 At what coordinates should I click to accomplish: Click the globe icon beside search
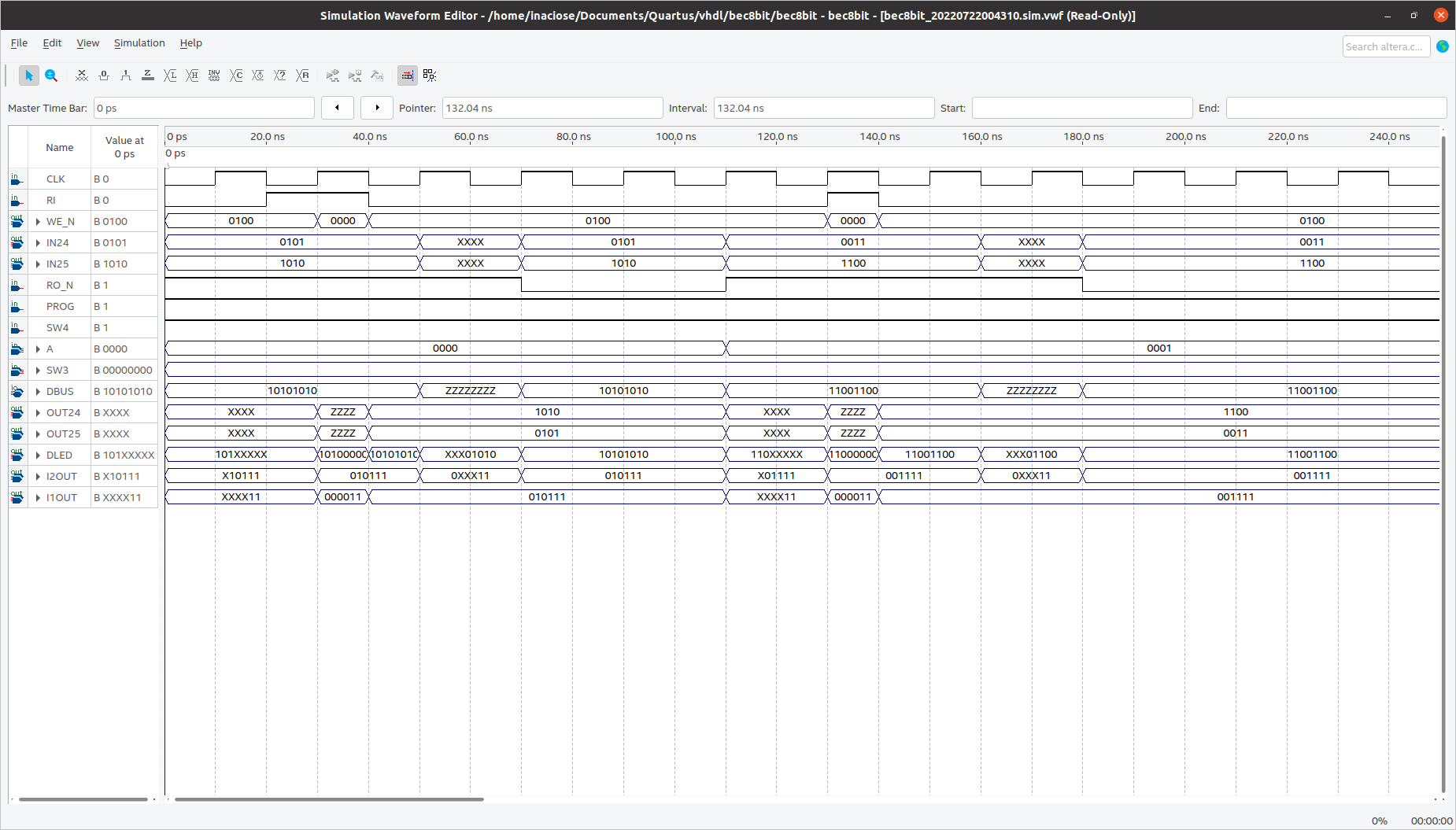[x=1443, y=46]
